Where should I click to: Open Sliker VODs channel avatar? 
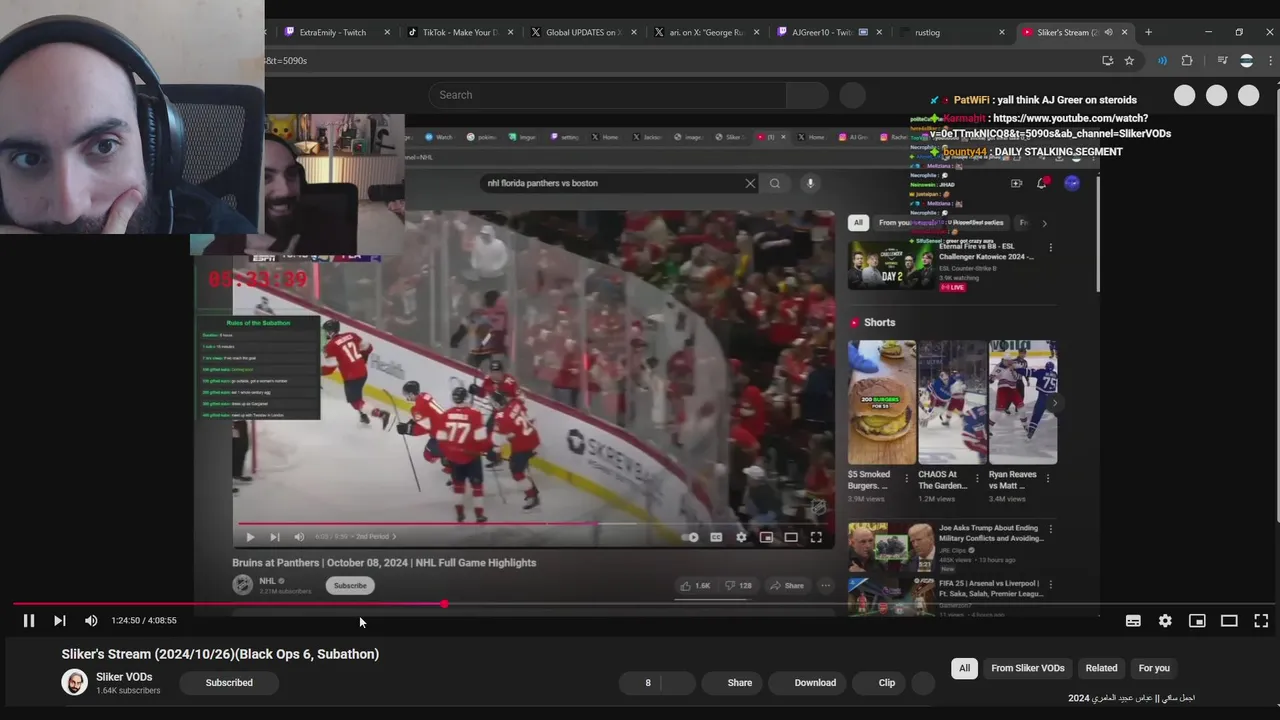pyautogui.click(x=75, y=682)
